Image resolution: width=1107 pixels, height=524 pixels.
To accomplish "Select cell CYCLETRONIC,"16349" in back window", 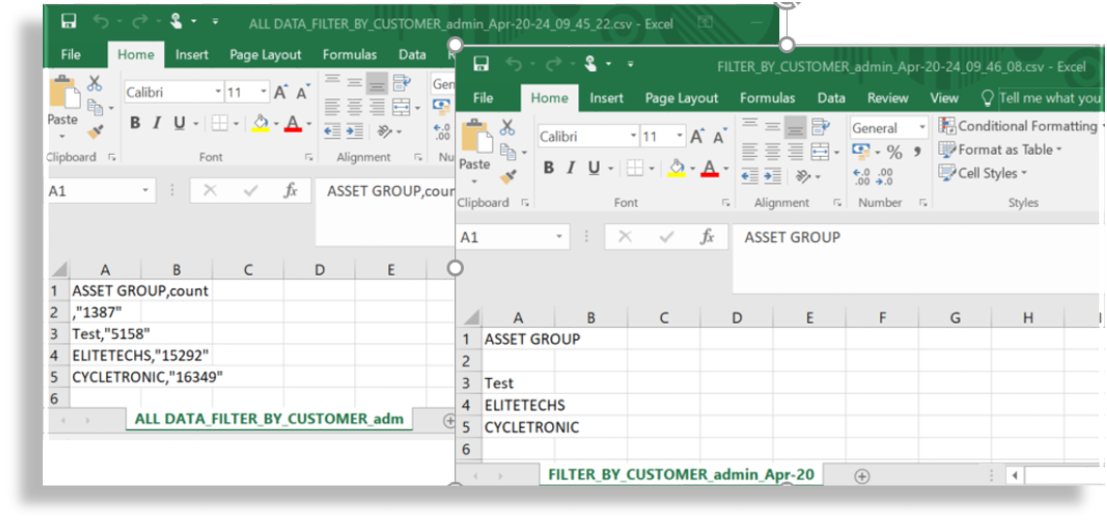I will click(x=106, y=378).
